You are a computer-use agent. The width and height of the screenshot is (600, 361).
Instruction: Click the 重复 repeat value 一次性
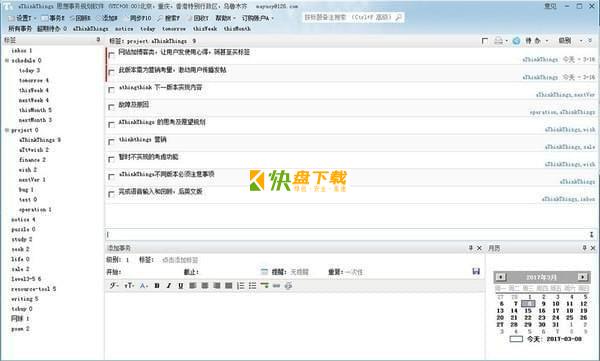(x=354, y=272)
